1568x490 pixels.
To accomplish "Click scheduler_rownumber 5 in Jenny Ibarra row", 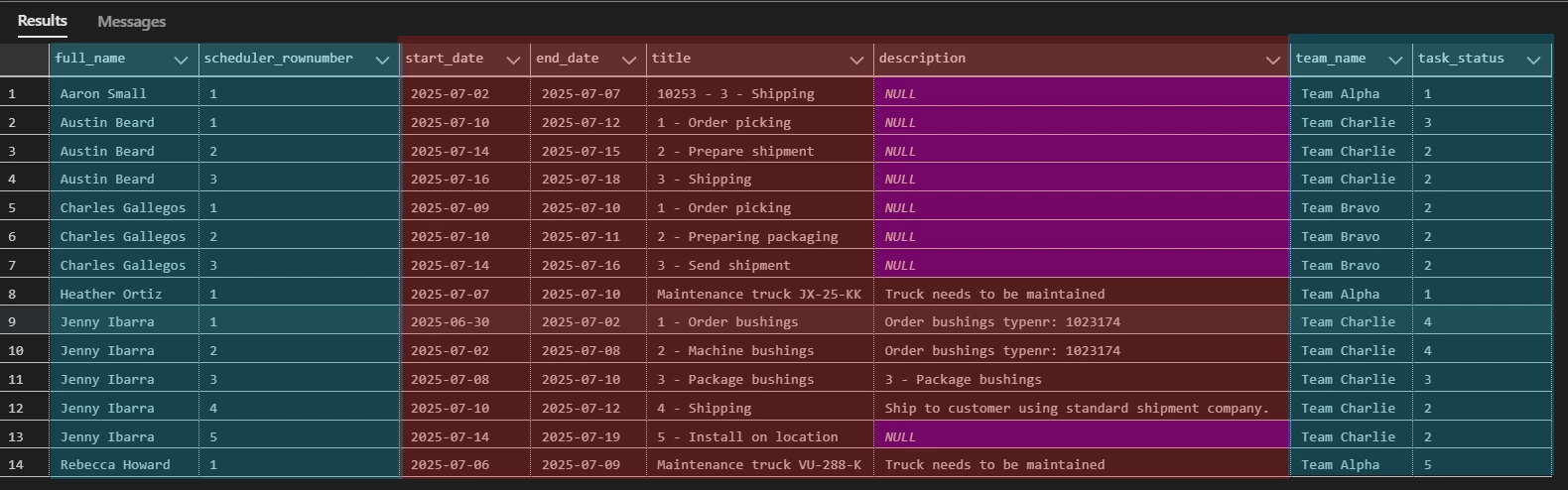I will 299,436.
